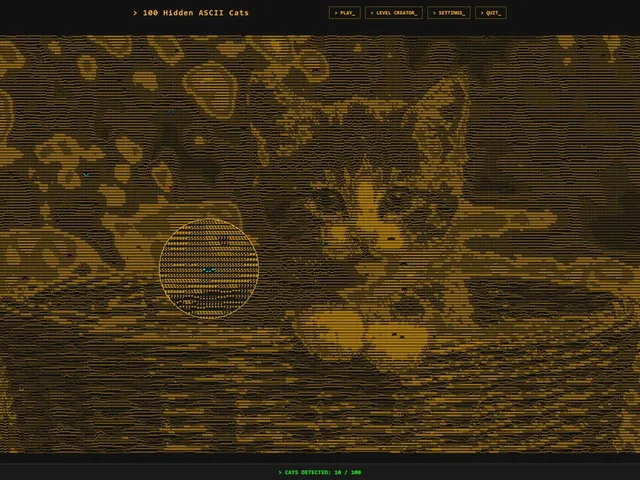Start the game with the PLAY_ button
This screenshot has width=640, height=480.
(x=344, y=13)
